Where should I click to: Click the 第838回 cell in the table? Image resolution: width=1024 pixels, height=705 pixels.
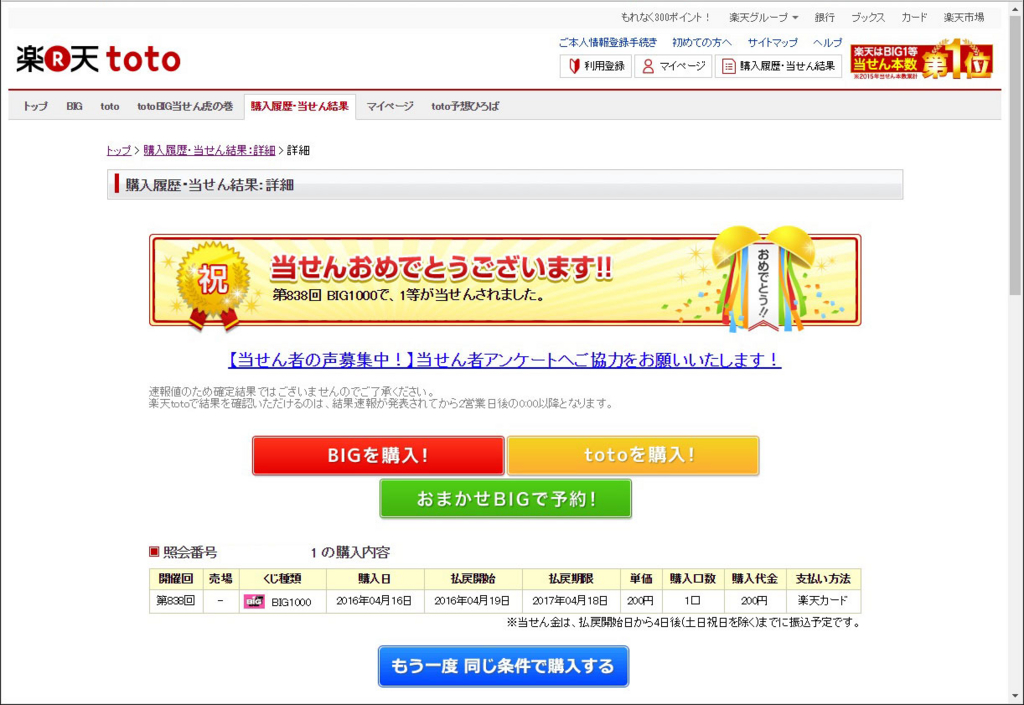click(x=176, y=601)
